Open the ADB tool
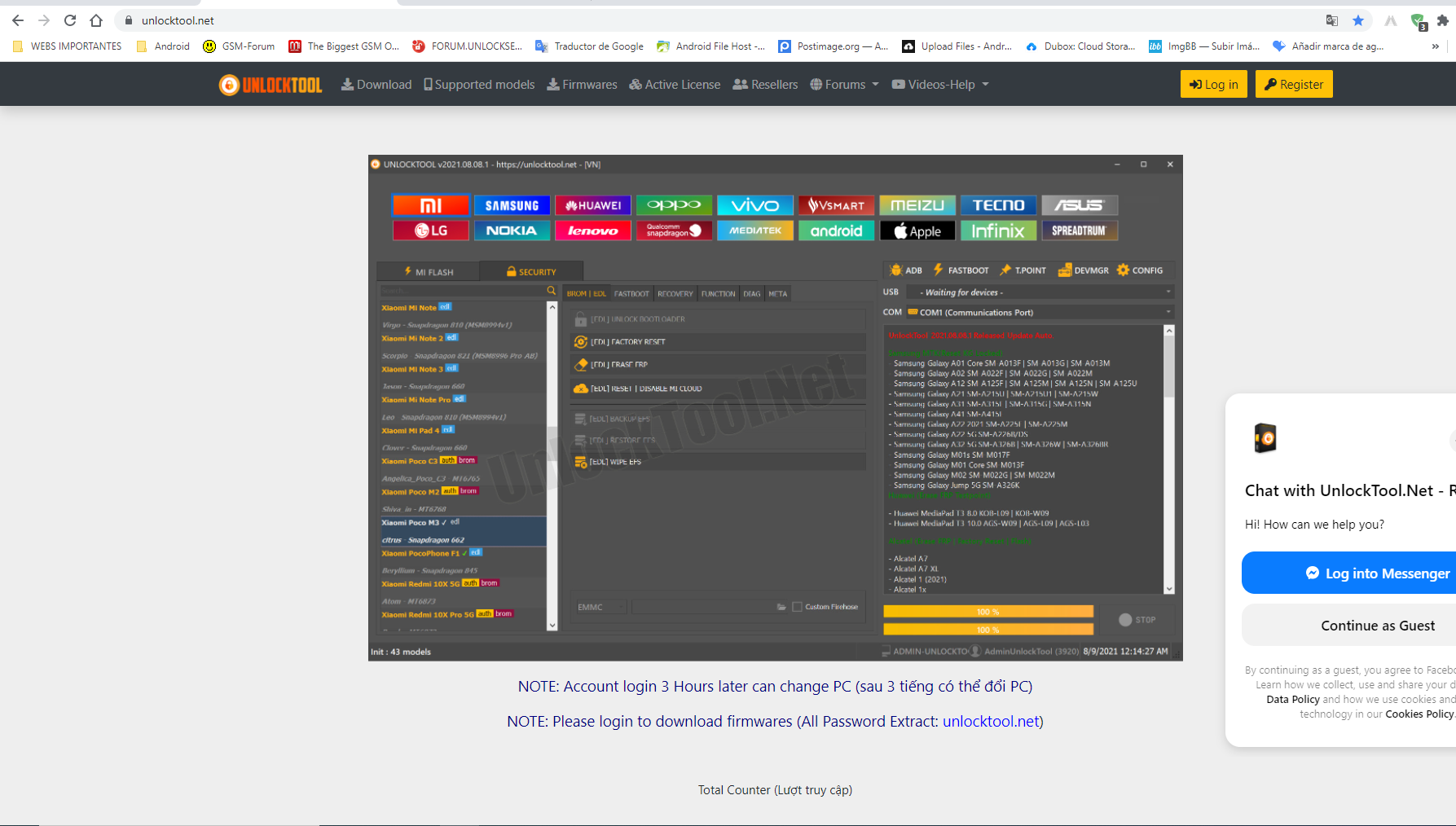The height and width of the screenshot is (826, 1456). (906, 270)
